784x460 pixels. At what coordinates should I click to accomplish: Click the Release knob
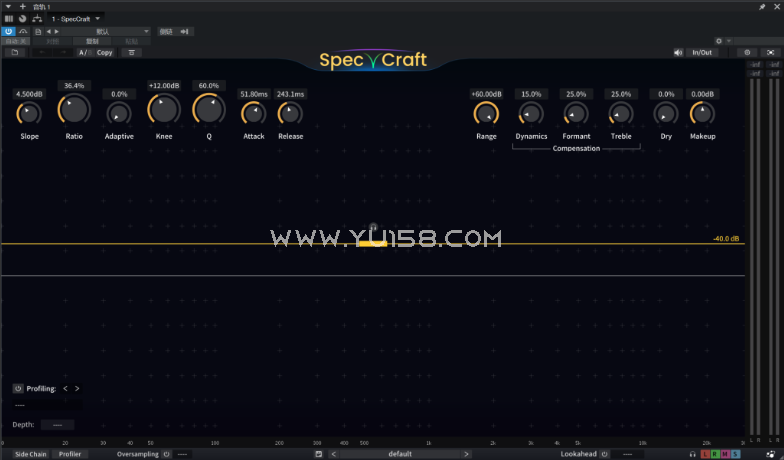click(290, 114)
